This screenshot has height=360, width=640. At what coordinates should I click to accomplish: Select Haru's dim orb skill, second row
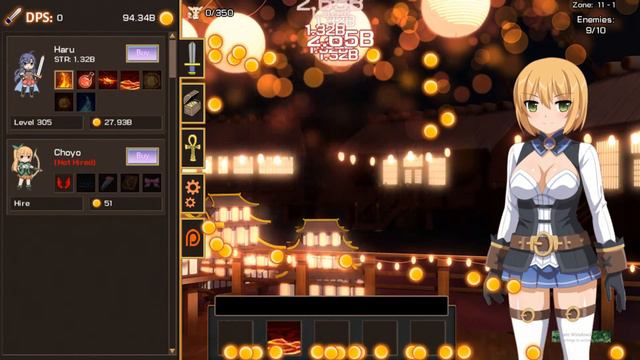click(64, 102)
